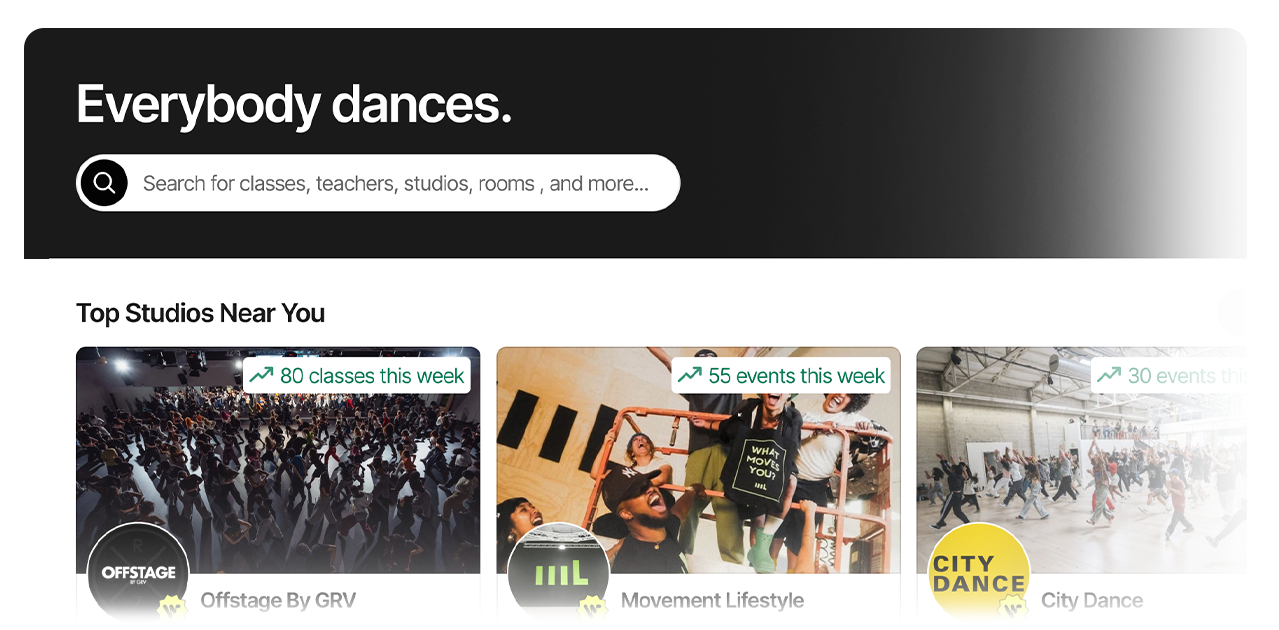The image size is (1279, 630).
Task: Focus the search for classes input field
Action: 395,183
